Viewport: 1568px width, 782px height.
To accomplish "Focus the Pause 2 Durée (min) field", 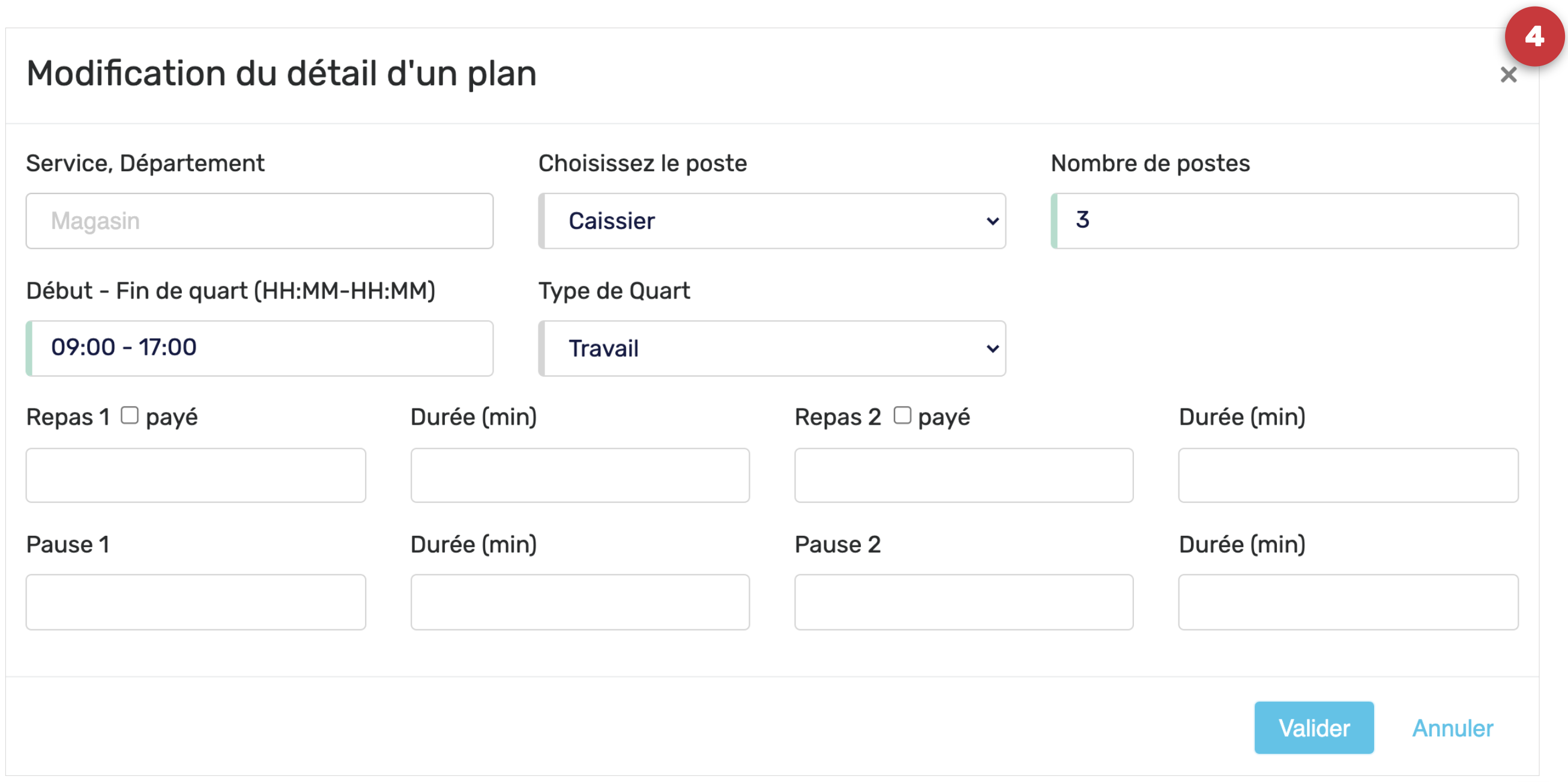I will 1348,602.
